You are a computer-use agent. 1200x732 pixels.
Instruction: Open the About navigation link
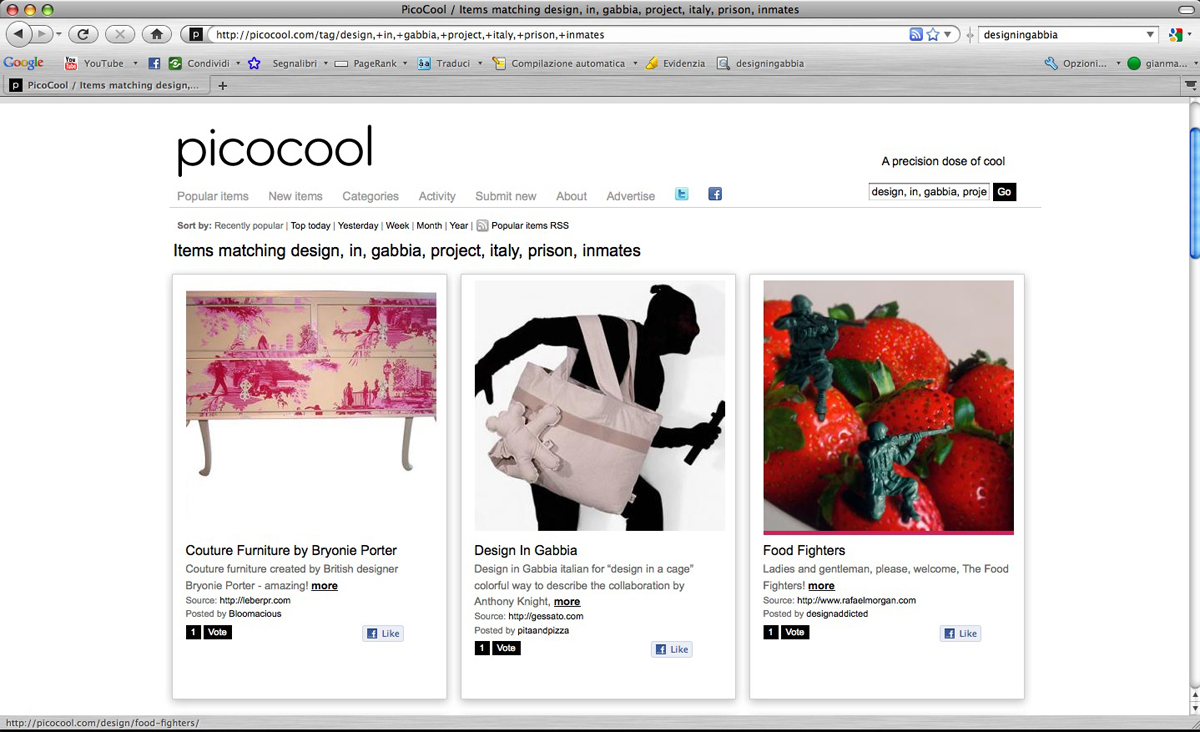571,196
